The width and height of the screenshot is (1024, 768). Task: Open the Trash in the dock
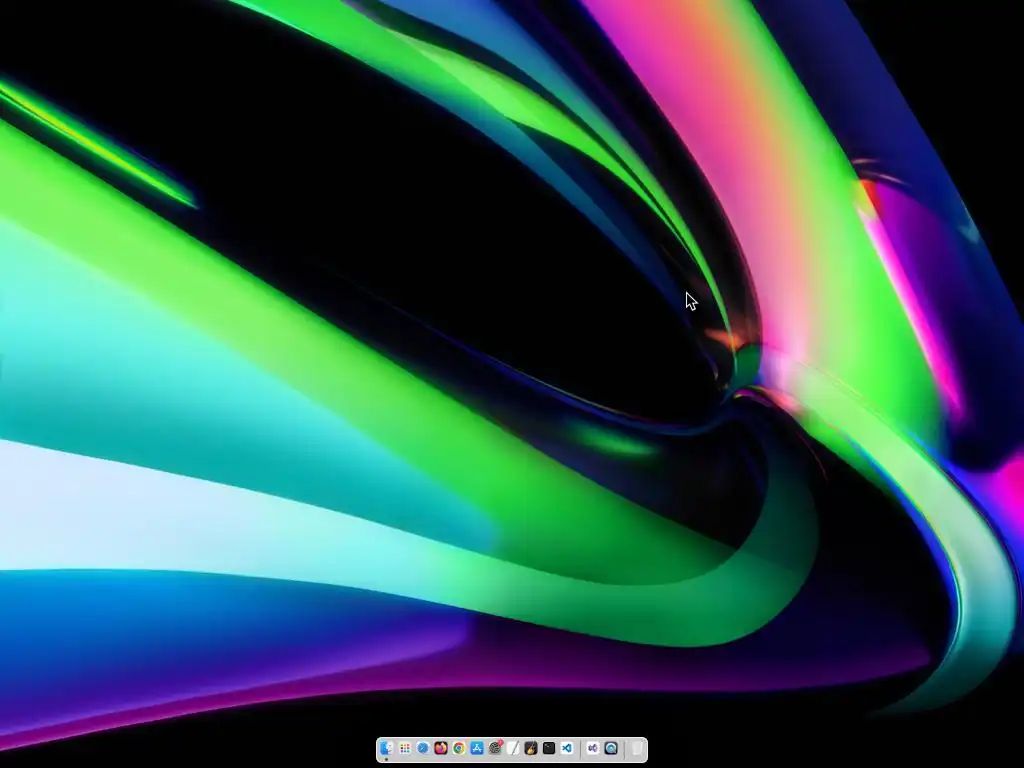point(637,748)
